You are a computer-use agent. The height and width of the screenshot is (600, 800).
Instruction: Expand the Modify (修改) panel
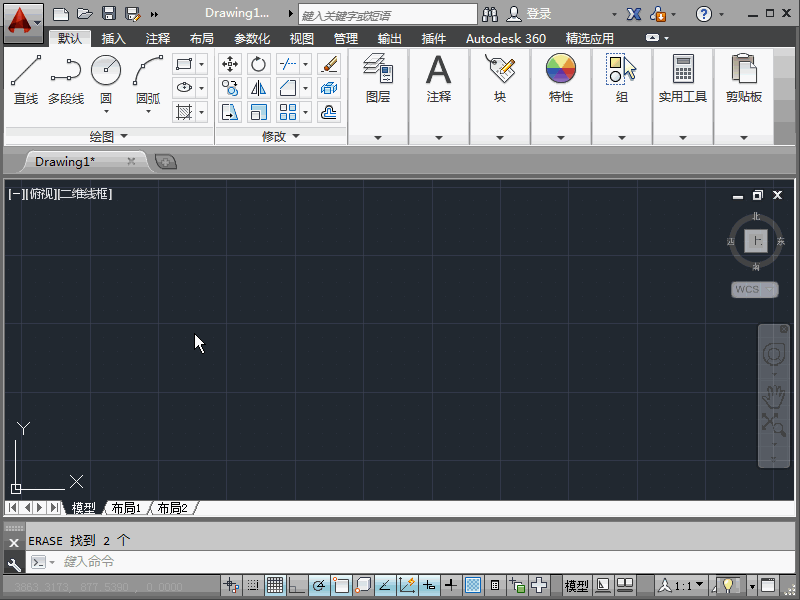280,136
